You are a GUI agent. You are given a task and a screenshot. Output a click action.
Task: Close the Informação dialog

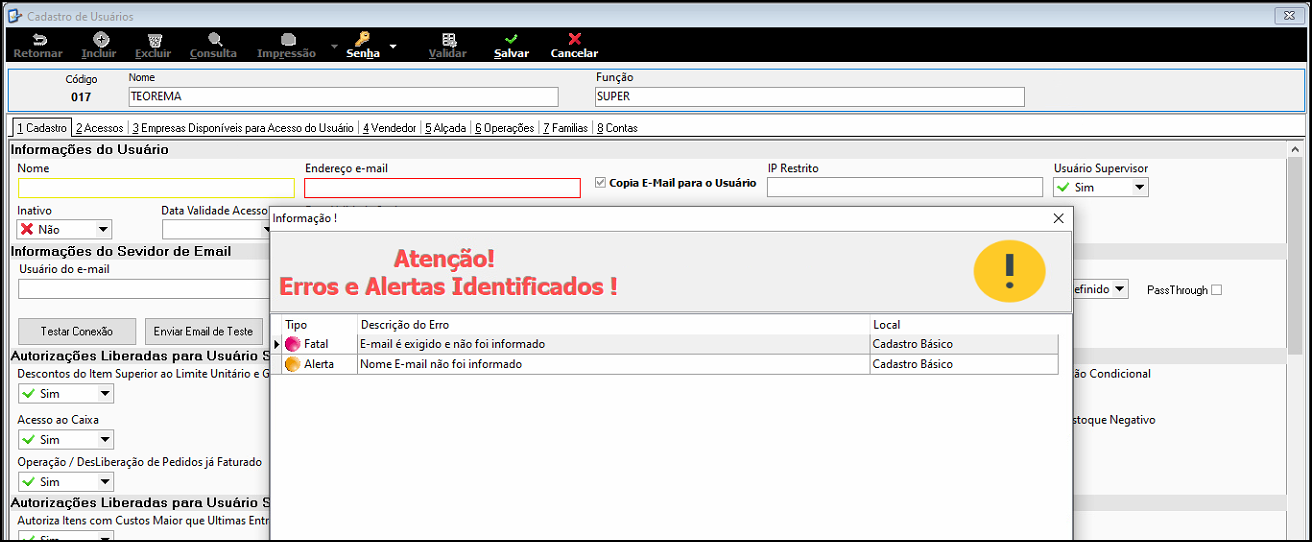click(x=1059, y=218)
